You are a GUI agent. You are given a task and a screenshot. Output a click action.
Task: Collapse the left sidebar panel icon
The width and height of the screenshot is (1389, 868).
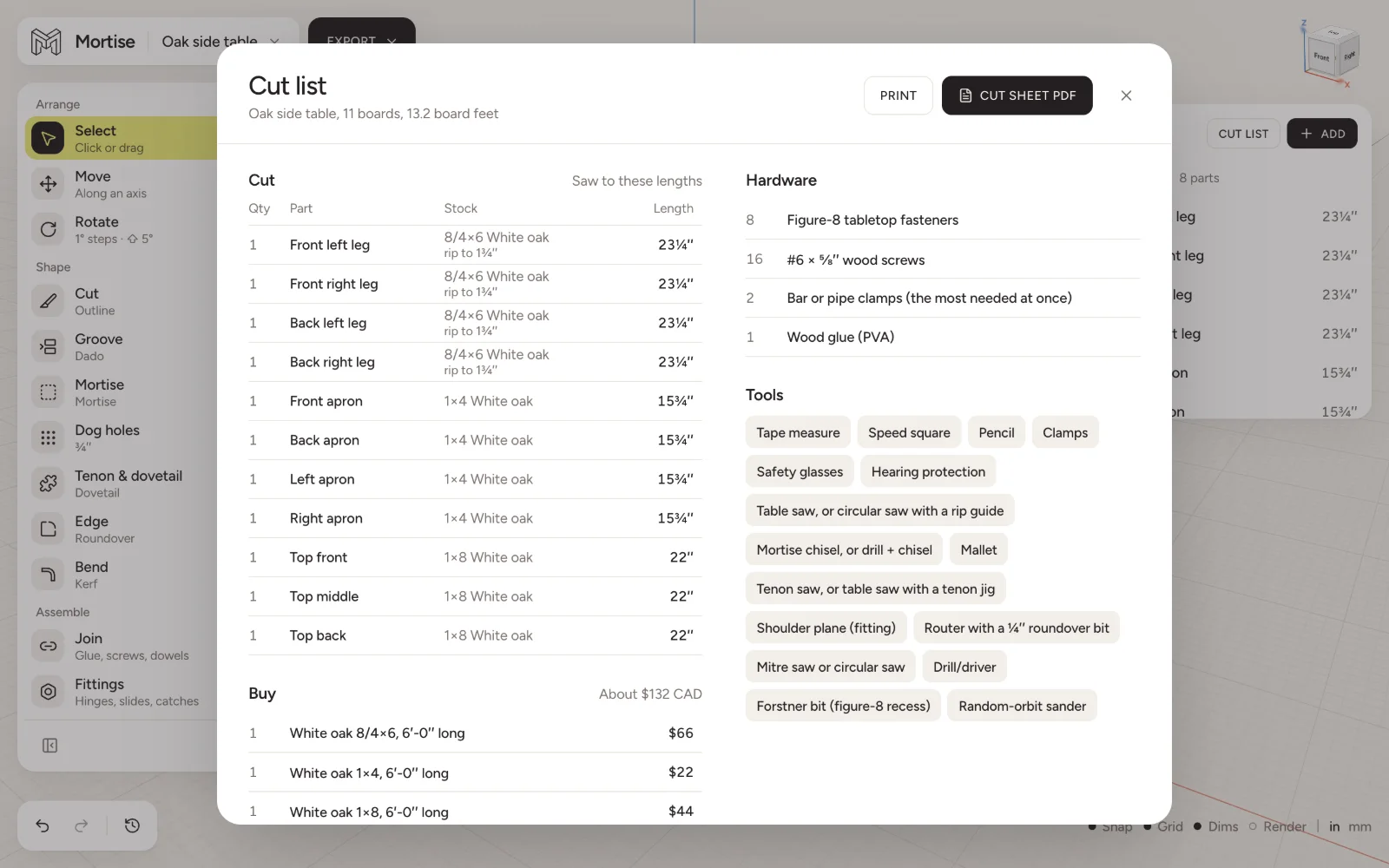[49, 746]
